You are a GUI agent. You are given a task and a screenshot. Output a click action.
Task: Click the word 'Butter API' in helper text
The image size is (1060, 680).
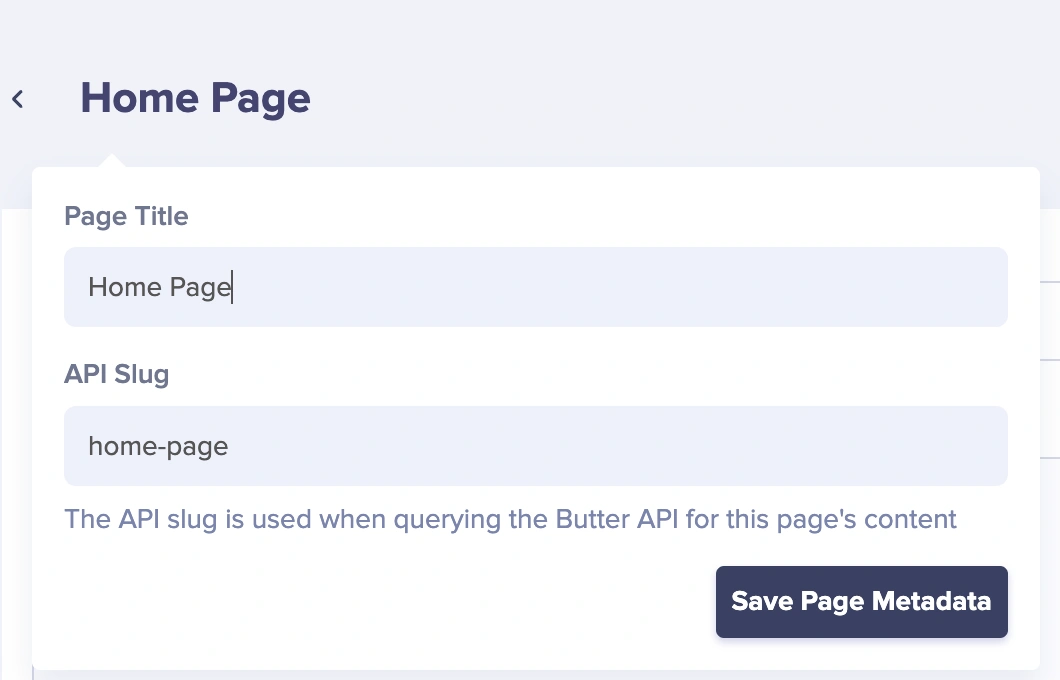(x=617, y=519)
